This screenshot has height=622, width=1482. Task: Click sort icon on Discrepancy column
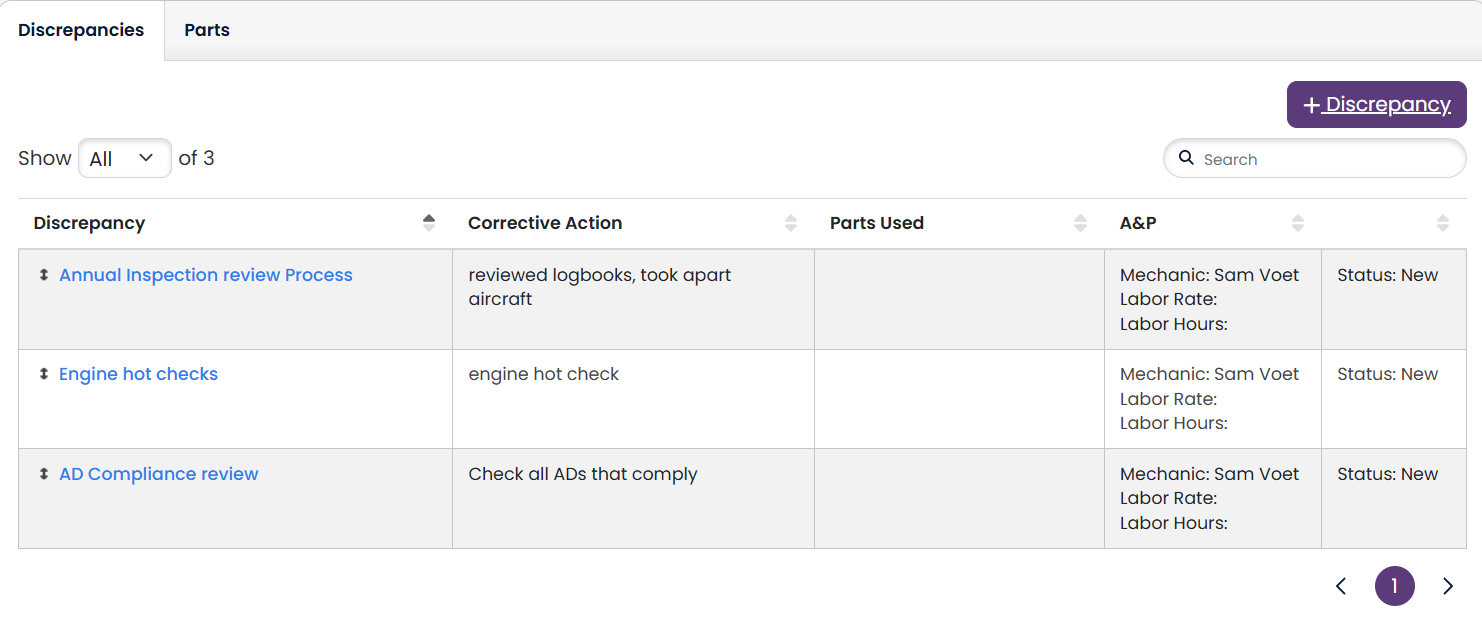(429, 223)
